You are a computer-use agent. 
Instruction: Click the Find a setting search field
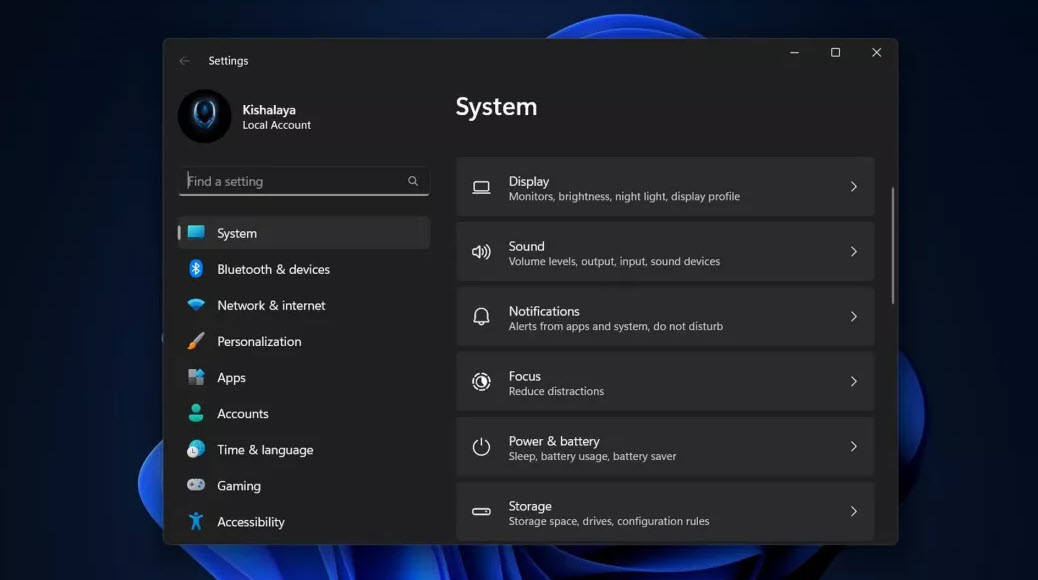tap(304, 181)
